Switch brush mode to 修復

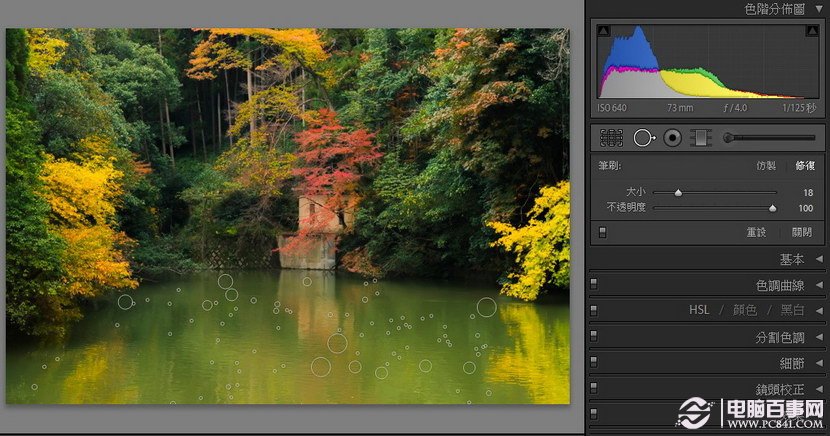pyautogui.click(x=805, y=166)
